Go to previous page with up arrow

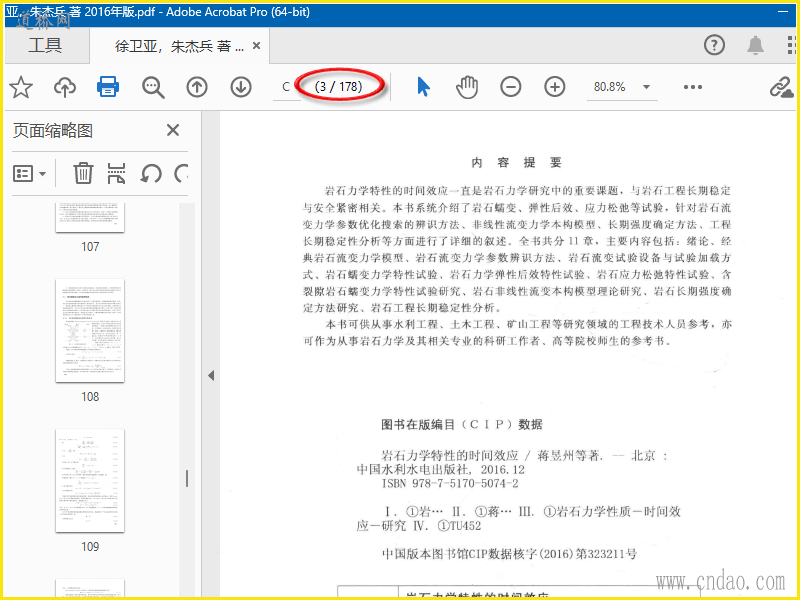[x=197, y=87]
